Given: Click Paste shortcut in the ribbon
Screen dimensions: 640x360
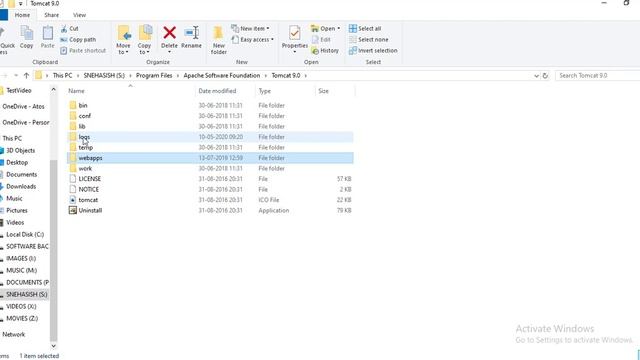Looking at the screenshot, I should point(83,51).
